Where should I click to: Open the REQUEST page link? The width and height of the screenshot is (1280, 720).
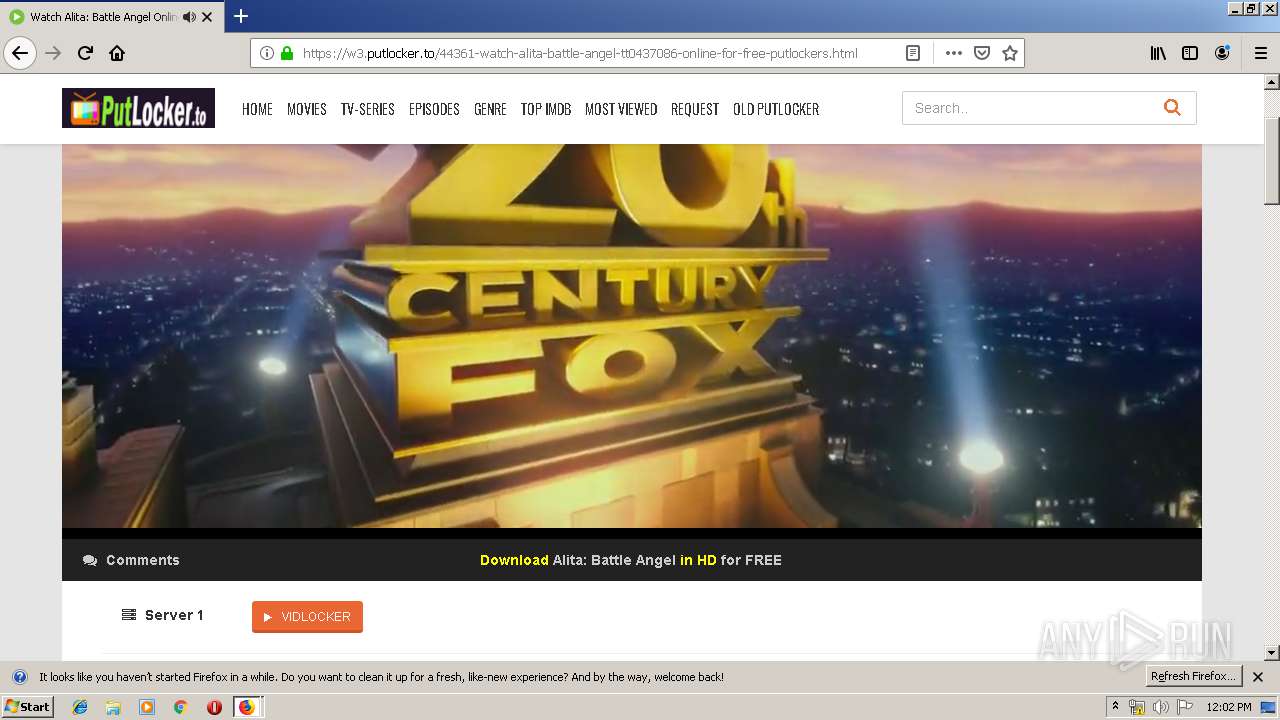tap(695, 109)
